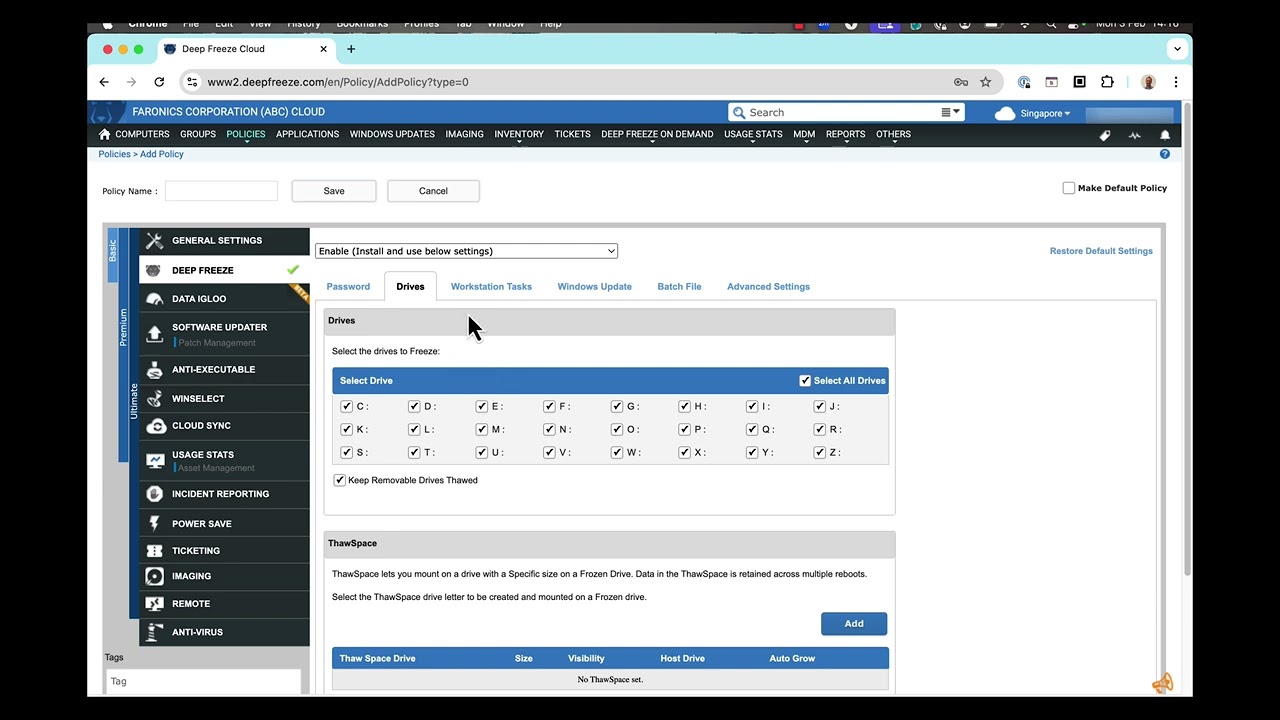Expand the Usage Stats top menu

(x=753, y=134)
